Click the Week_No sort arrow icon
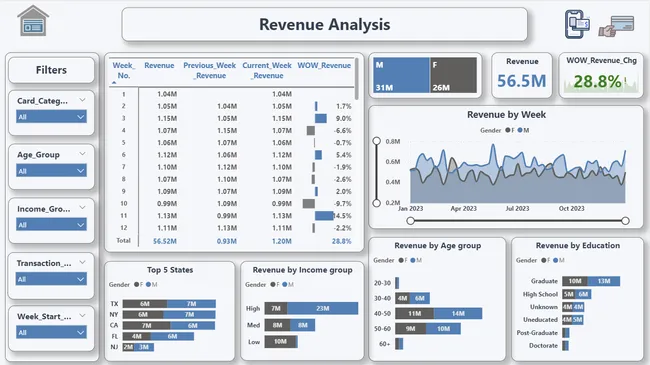Screen dimensions: 650x365 coord(114,83)
